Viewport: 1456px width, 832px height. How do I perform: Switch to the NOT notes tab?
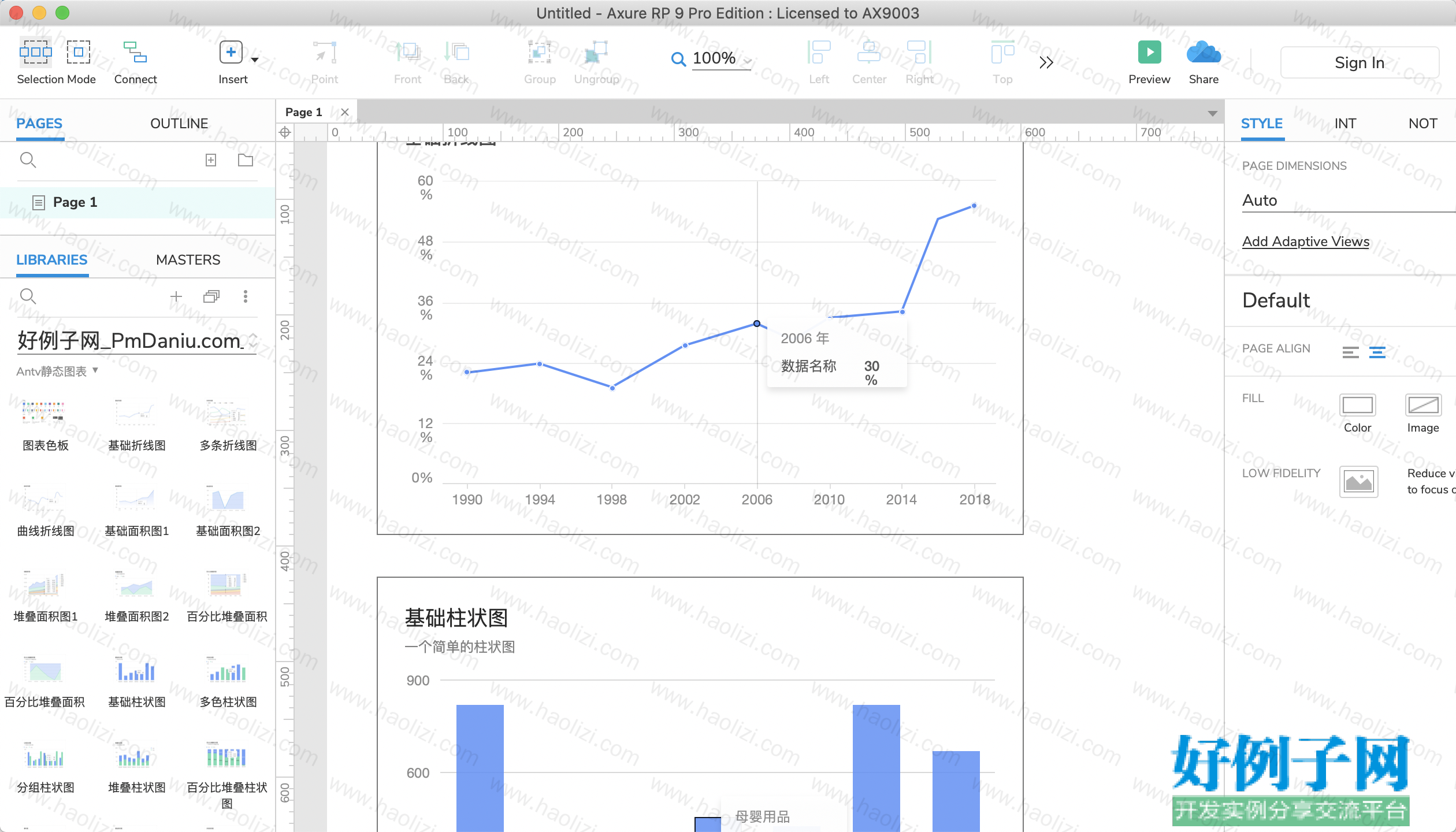1422,123
